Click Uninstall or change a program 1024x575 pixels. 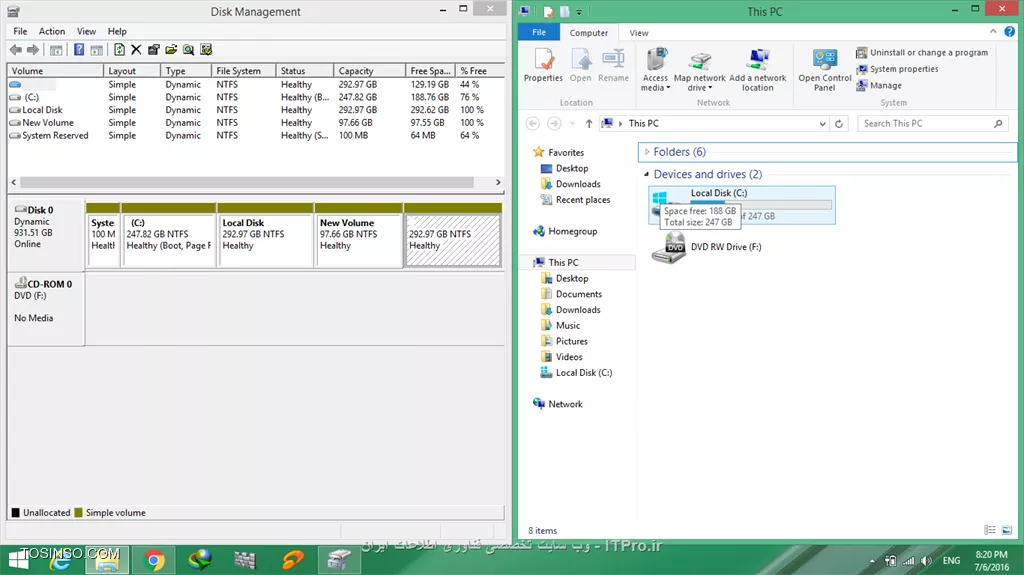[x=922, y=52]
